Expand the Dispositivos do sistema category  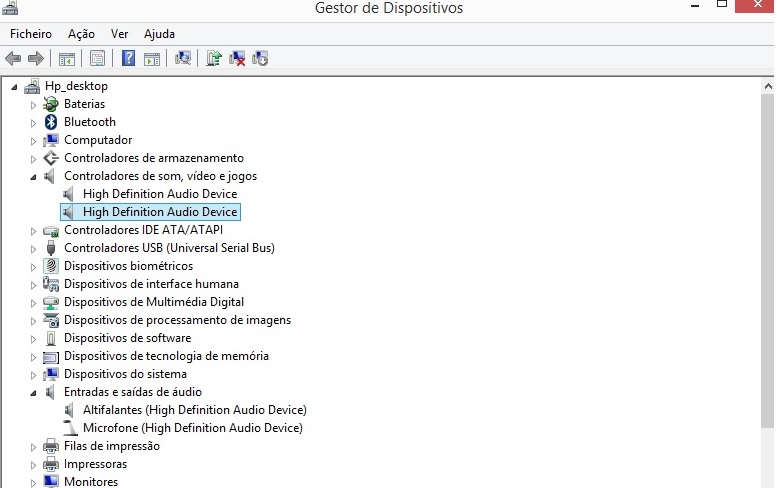[x=33, y=375]
